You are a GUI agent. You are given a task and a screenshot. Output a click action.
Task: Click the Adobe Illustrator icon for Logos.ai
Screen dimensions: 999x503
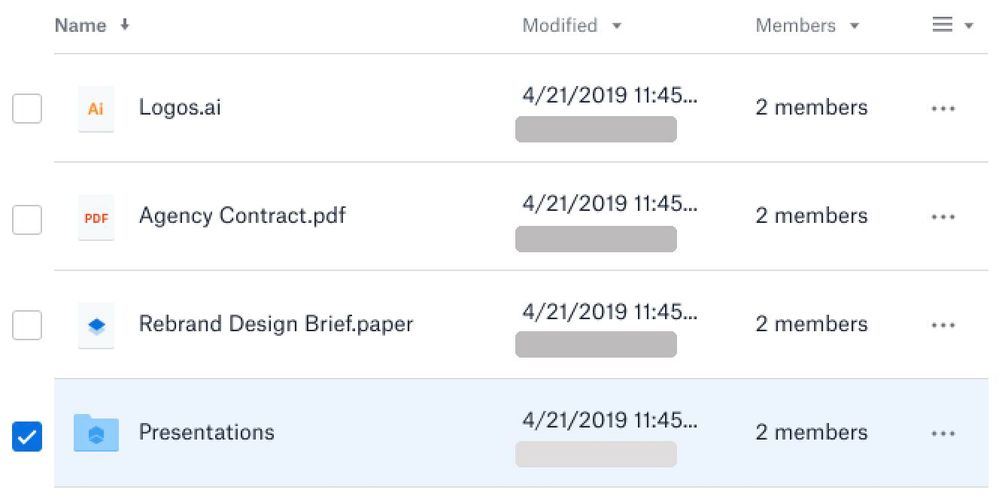(96, 108)
